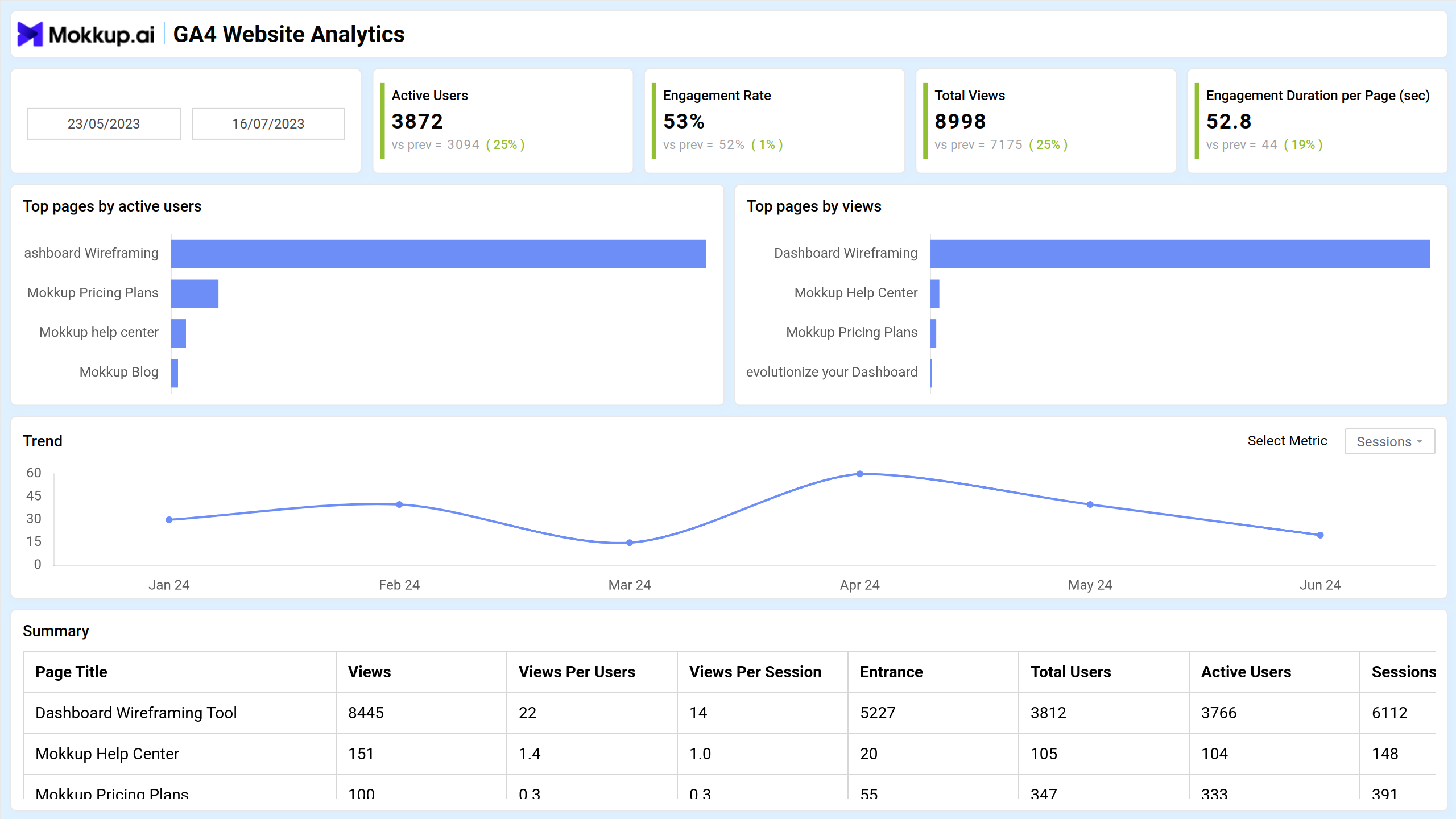The image size is (1456, 819).
Task: Open the end date field 16/07/2023
Action: [268, 123]
